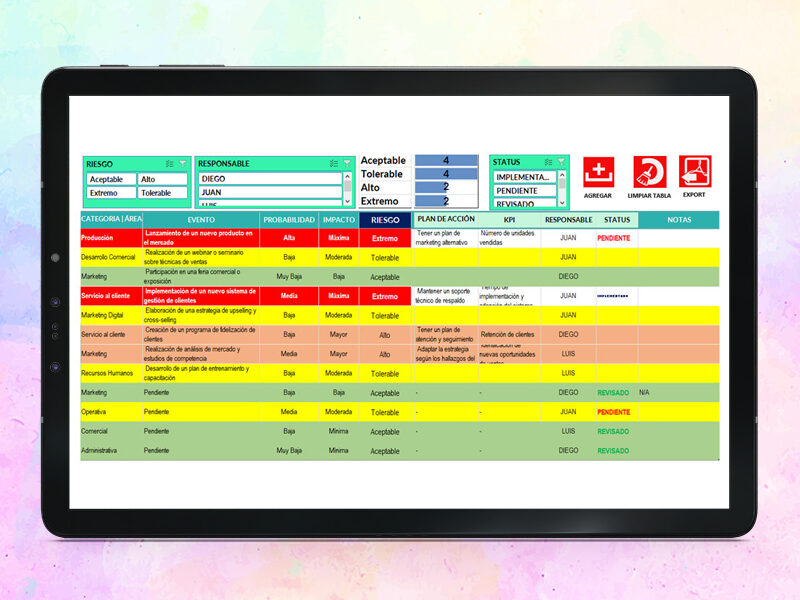Filter RIESGO slicer by Alto
The image size is (800, 600).
click(x=163, y=179)
